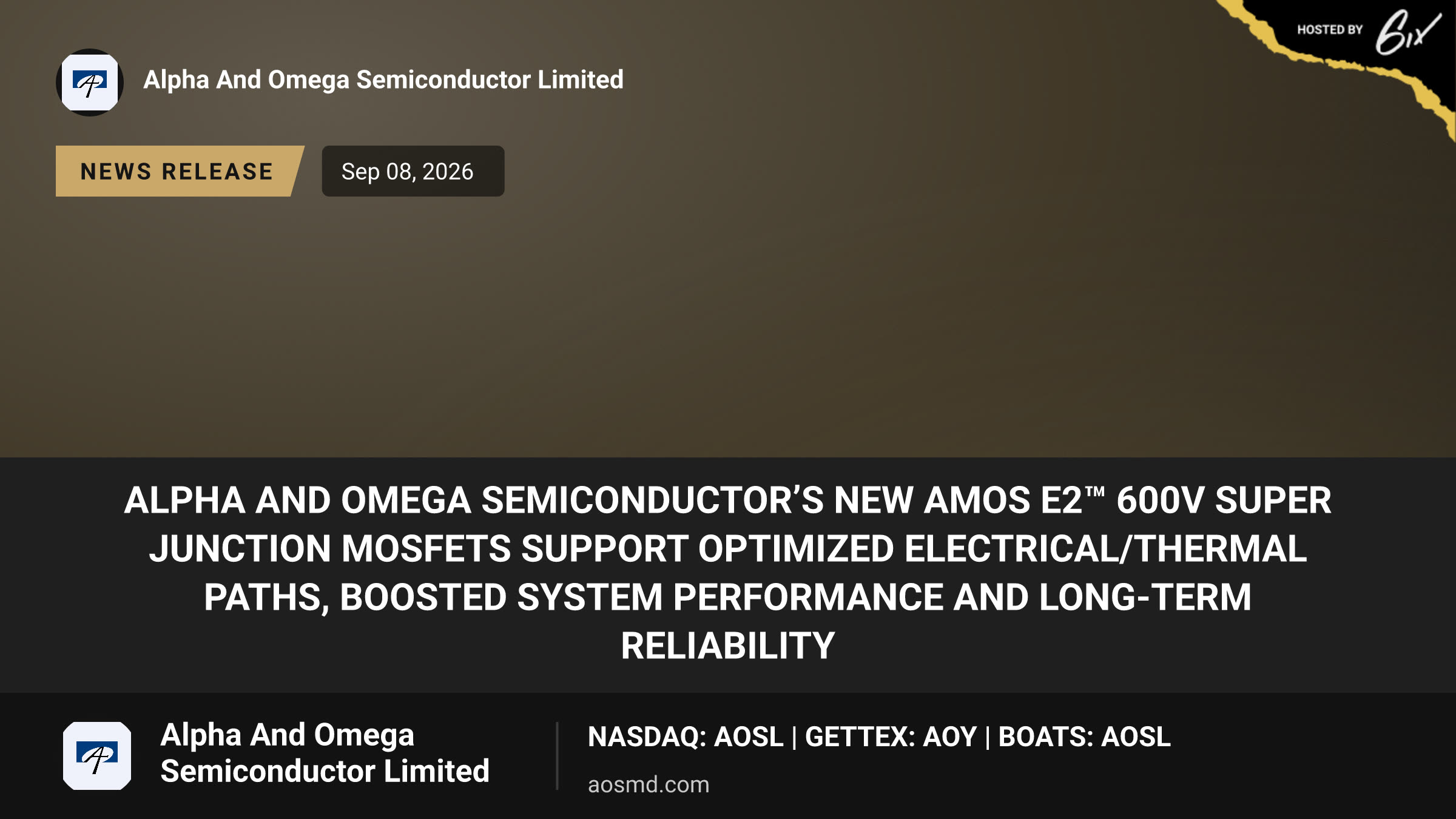1456x819 pixels.
Task: Select the BOATS: AOSL ticker
Action: [1085, 736]
